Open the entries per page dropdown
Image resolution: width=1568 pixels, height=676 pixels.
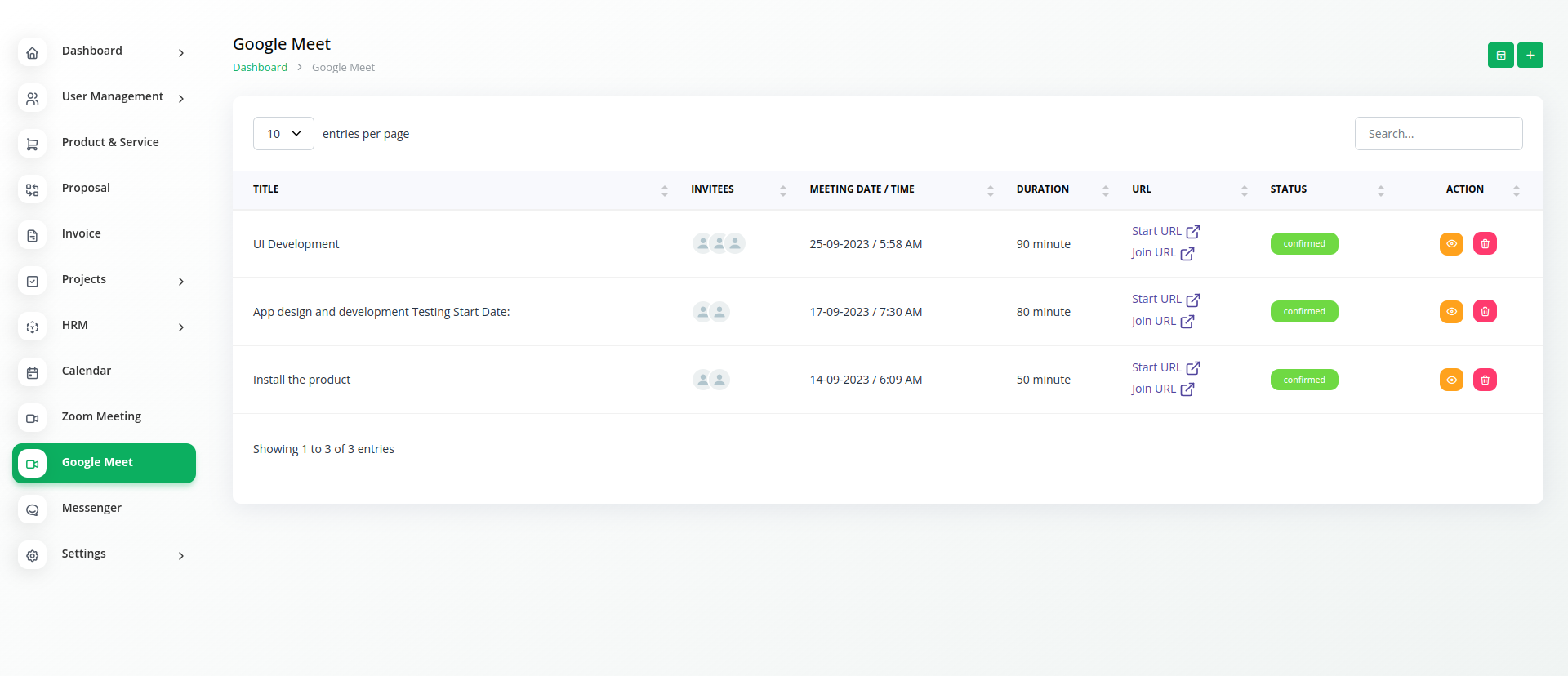click(x=283, y=133)
